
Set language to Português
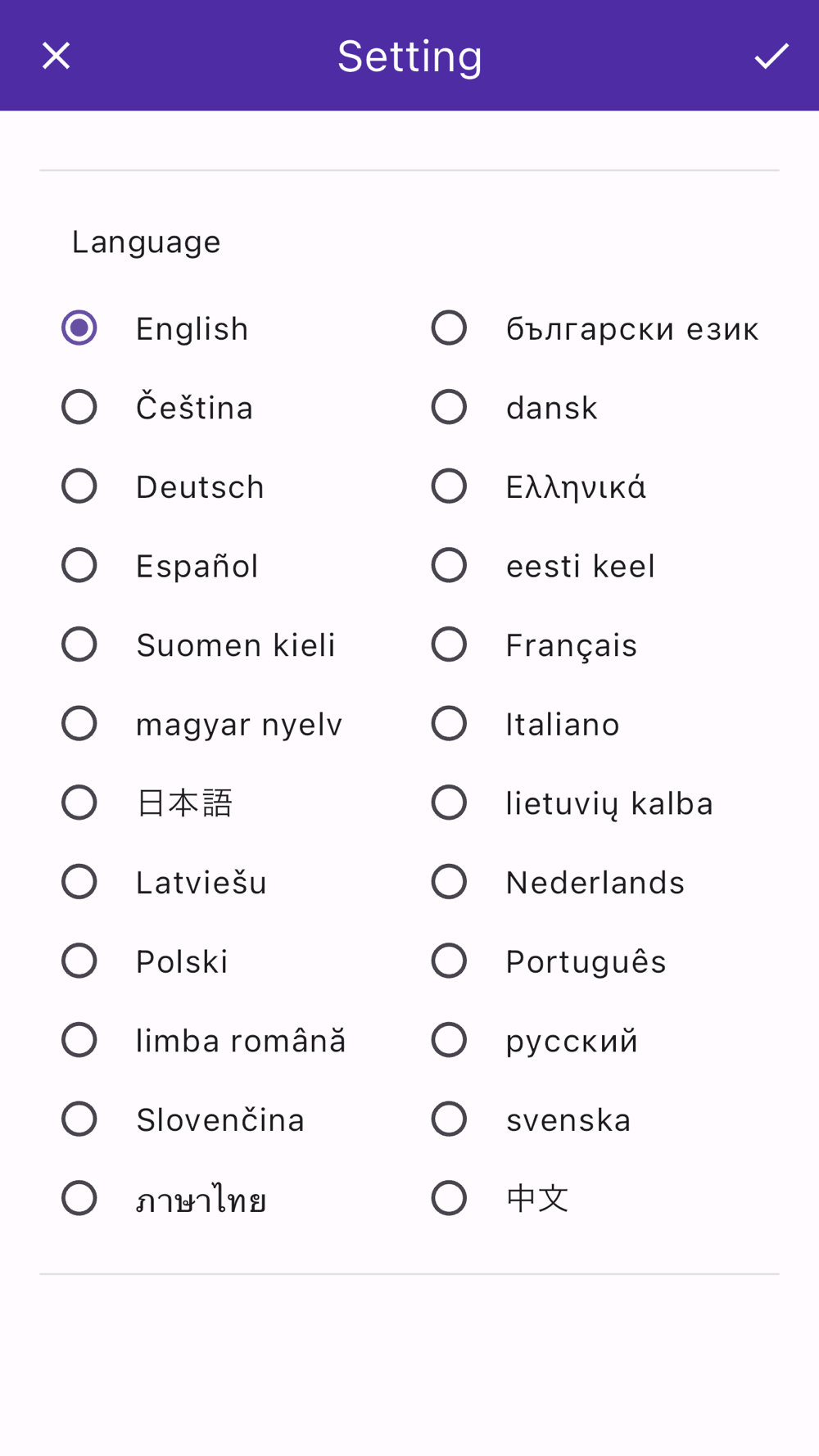(449, 961)
